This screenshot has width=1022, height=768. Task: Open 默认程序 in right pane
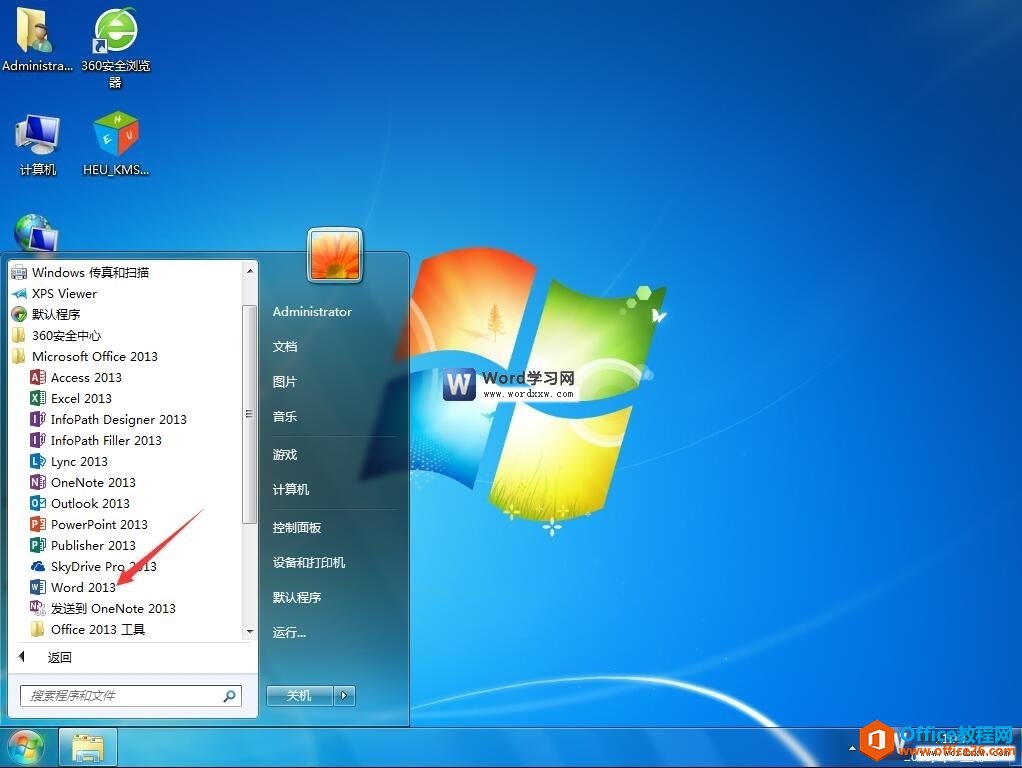297,597
